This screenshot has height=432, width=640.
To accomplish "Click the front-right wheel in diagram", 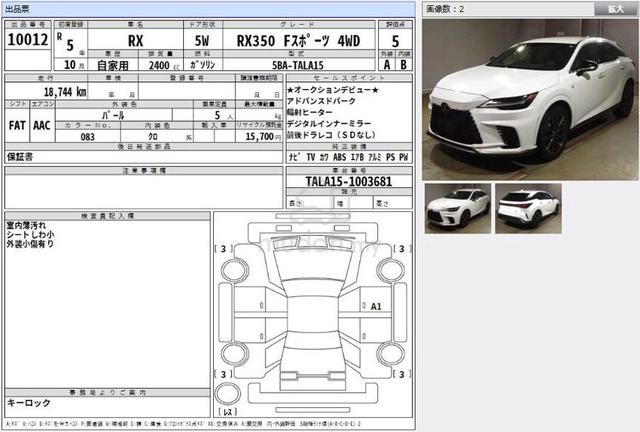I will (x=391, y=270).
